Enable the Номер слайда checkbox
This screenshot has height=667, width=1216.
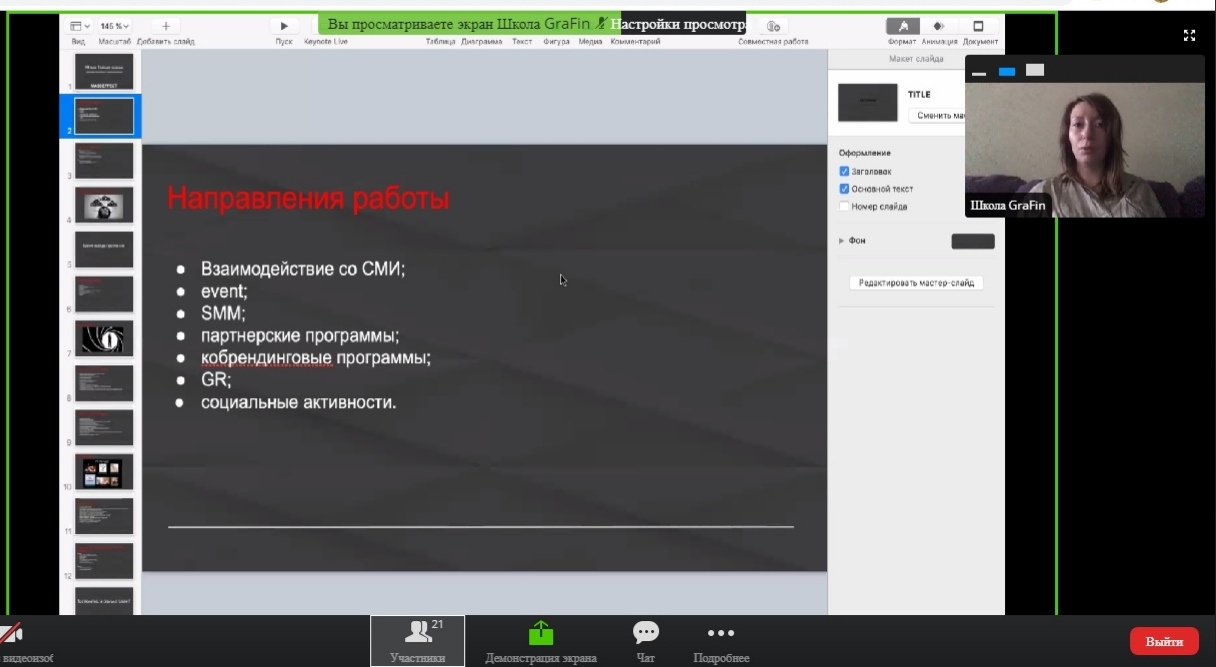pyautogui.click(x=844, y=207)
